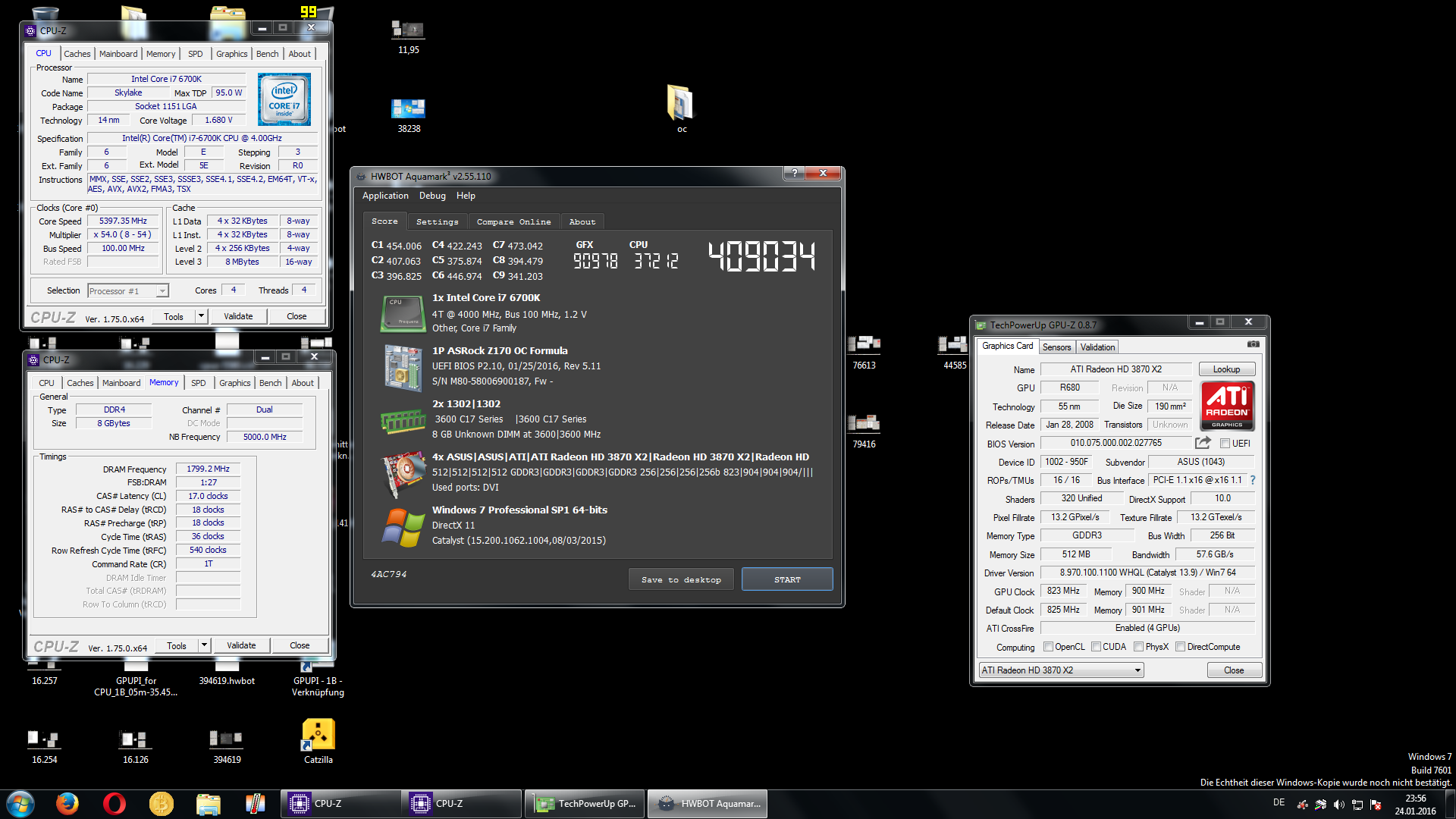Viewport: 1456px width, 819px height.
Task: Open Bench tab in top CPU-Z window
Action: 267,54
